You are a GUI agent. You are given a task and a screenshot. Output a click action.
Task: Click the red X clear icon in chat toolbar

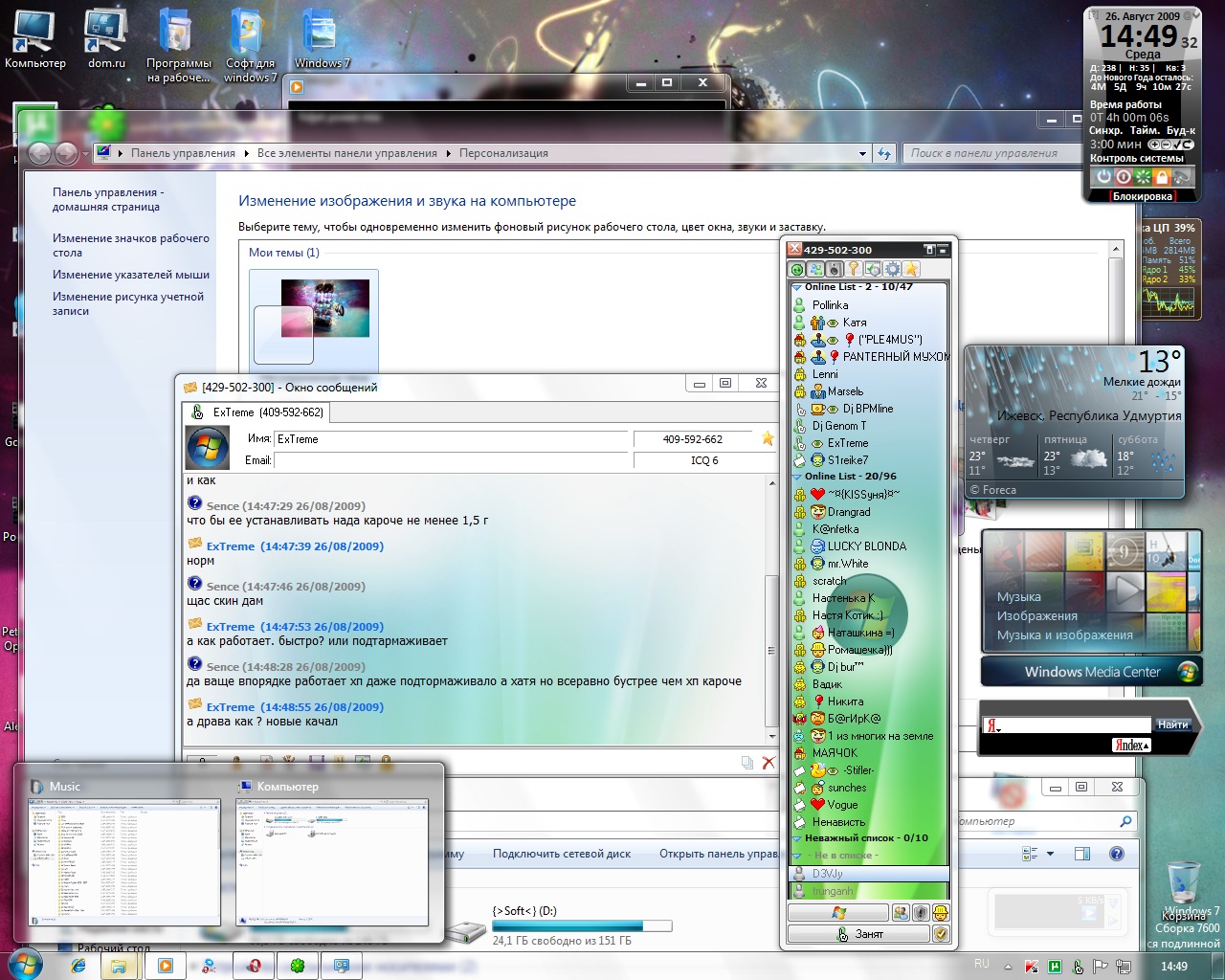pos(768,763)
